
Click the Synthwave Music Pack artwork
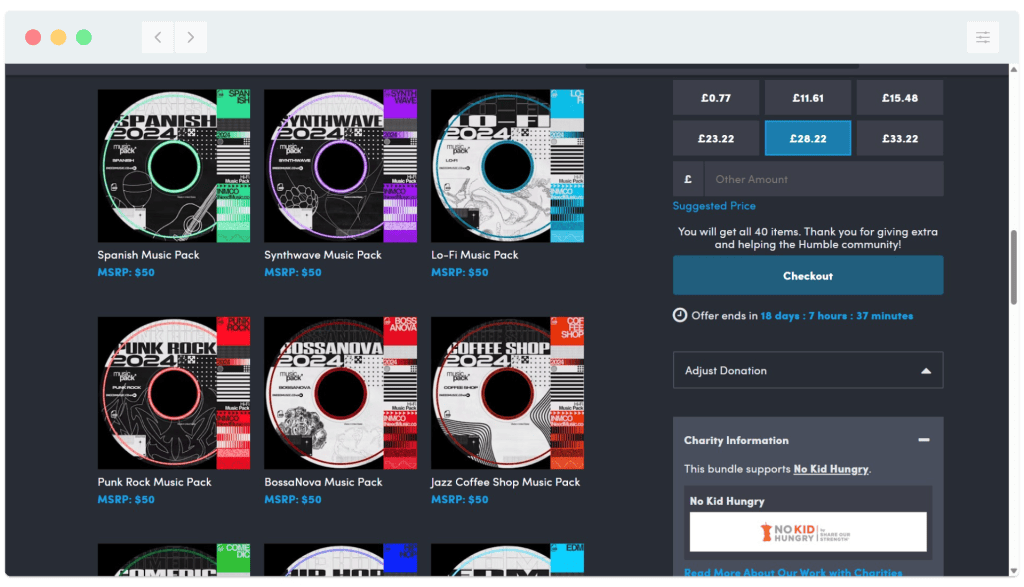click(340, 165)
